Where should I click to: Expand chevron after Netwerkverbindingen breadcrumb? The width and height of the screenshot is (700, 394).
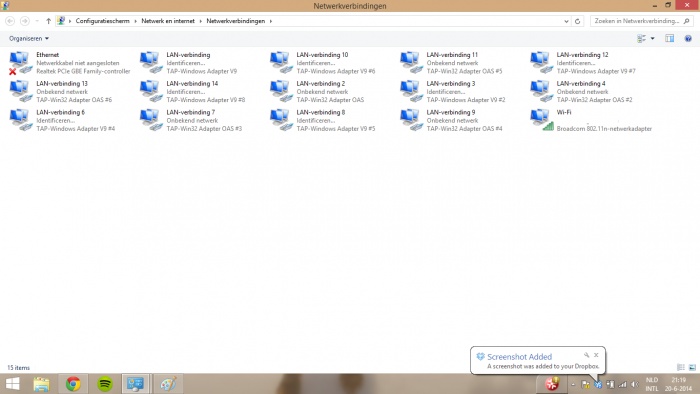[271, 21]
